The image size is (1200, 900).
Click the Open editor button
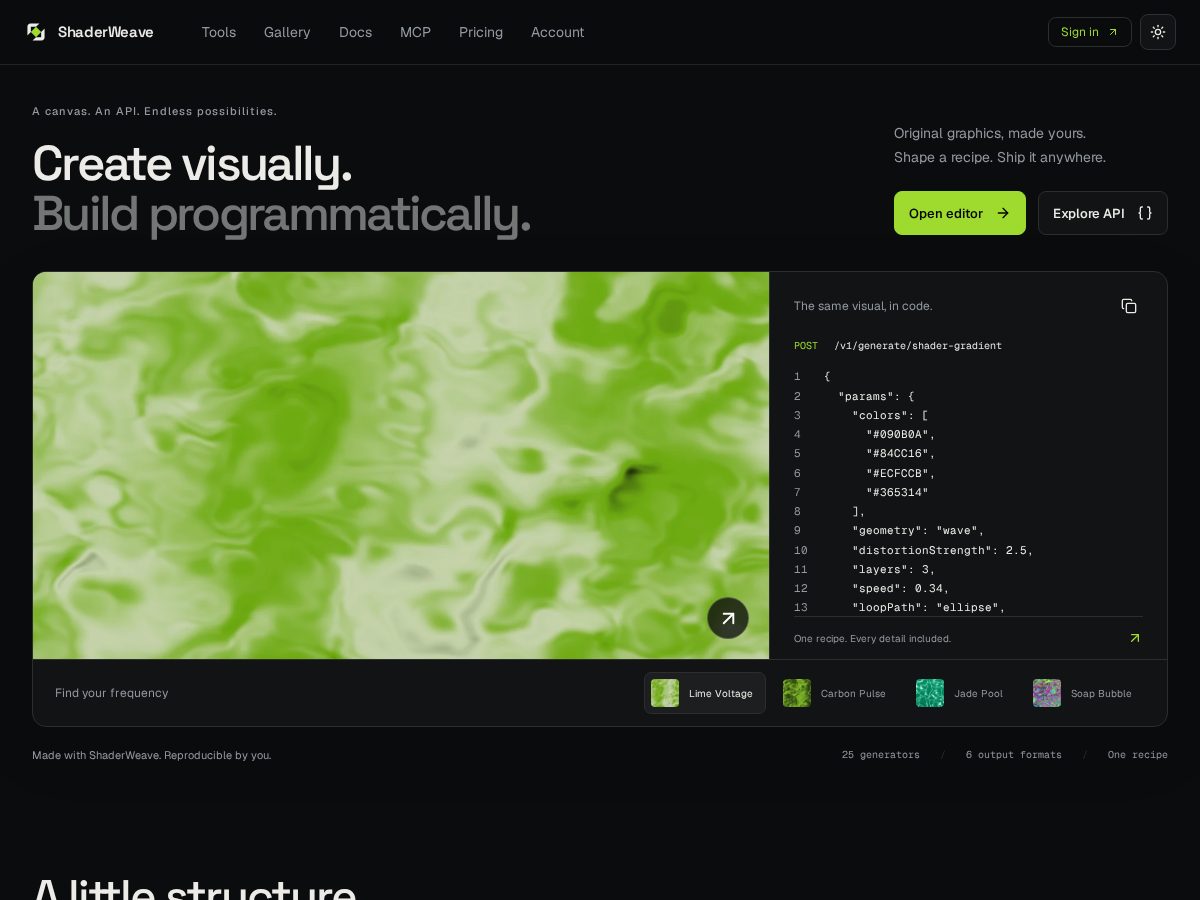960,213
